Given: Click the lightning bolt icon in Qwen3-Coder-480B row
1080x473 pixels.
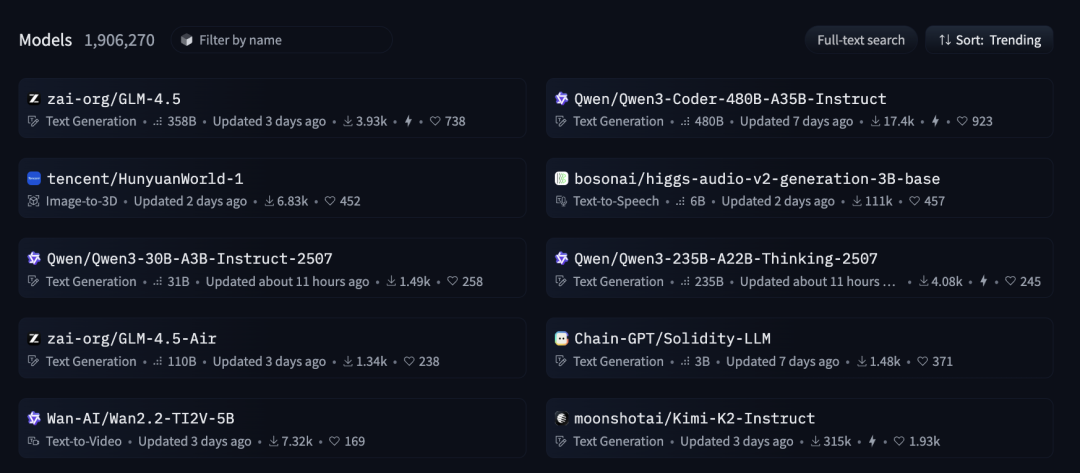Looking at the screenshot, I should [x=935, y=121].
